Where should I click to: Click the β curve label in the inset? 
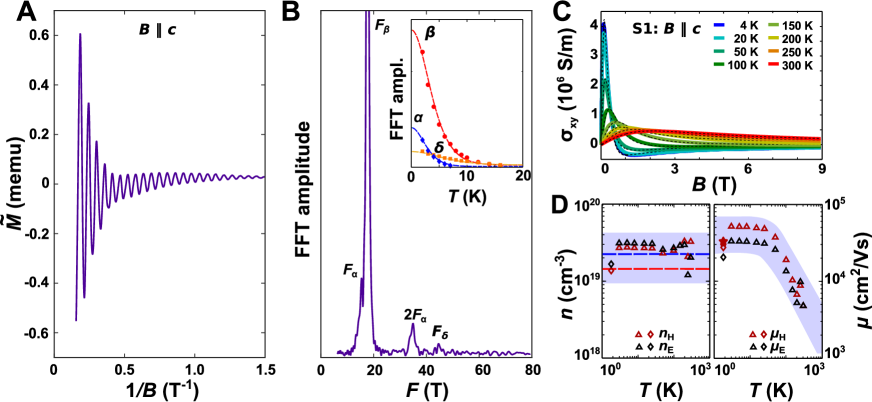tap(428, 31)
